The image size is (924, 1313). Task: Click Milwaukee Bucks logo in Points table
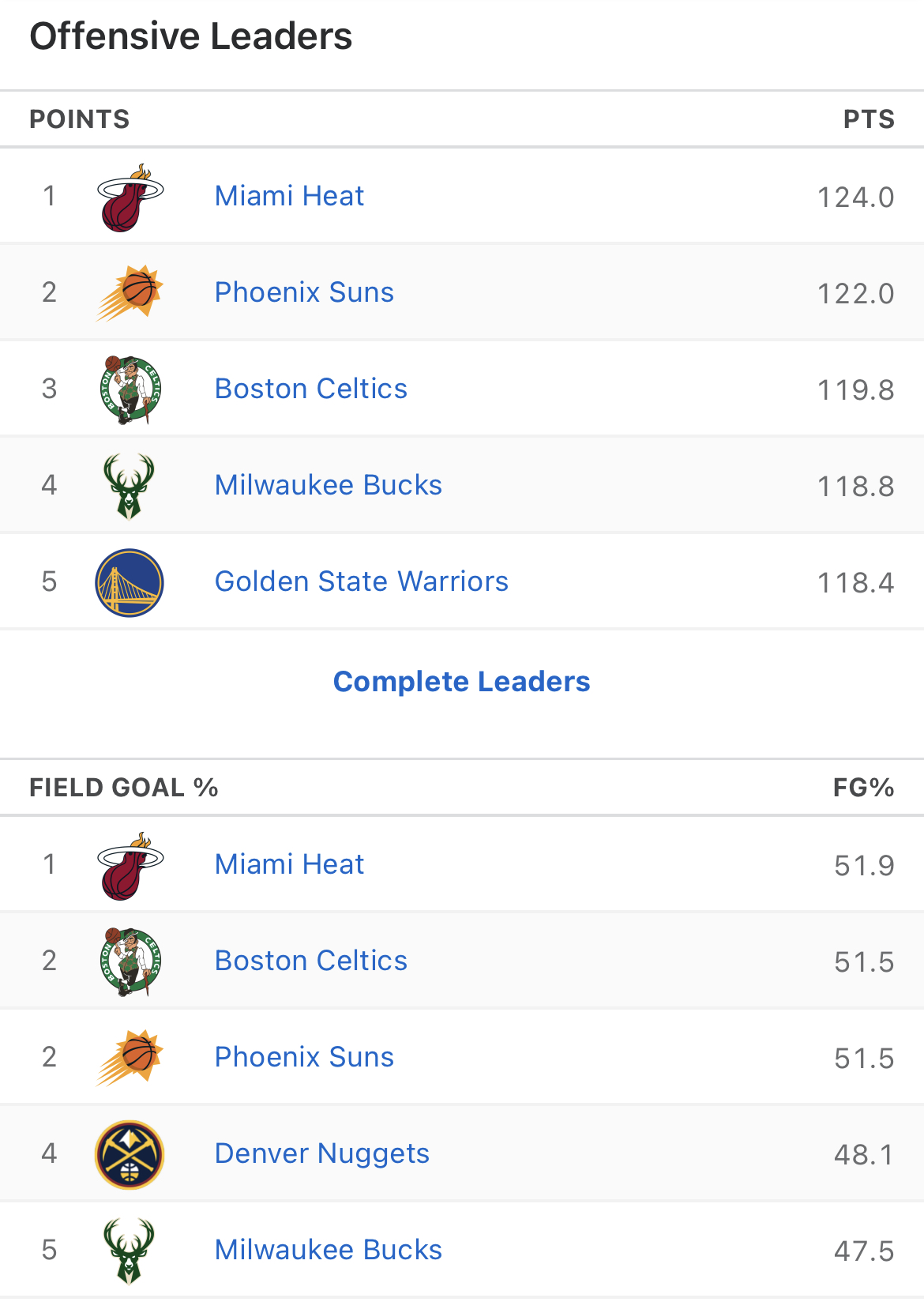point(130,486)
